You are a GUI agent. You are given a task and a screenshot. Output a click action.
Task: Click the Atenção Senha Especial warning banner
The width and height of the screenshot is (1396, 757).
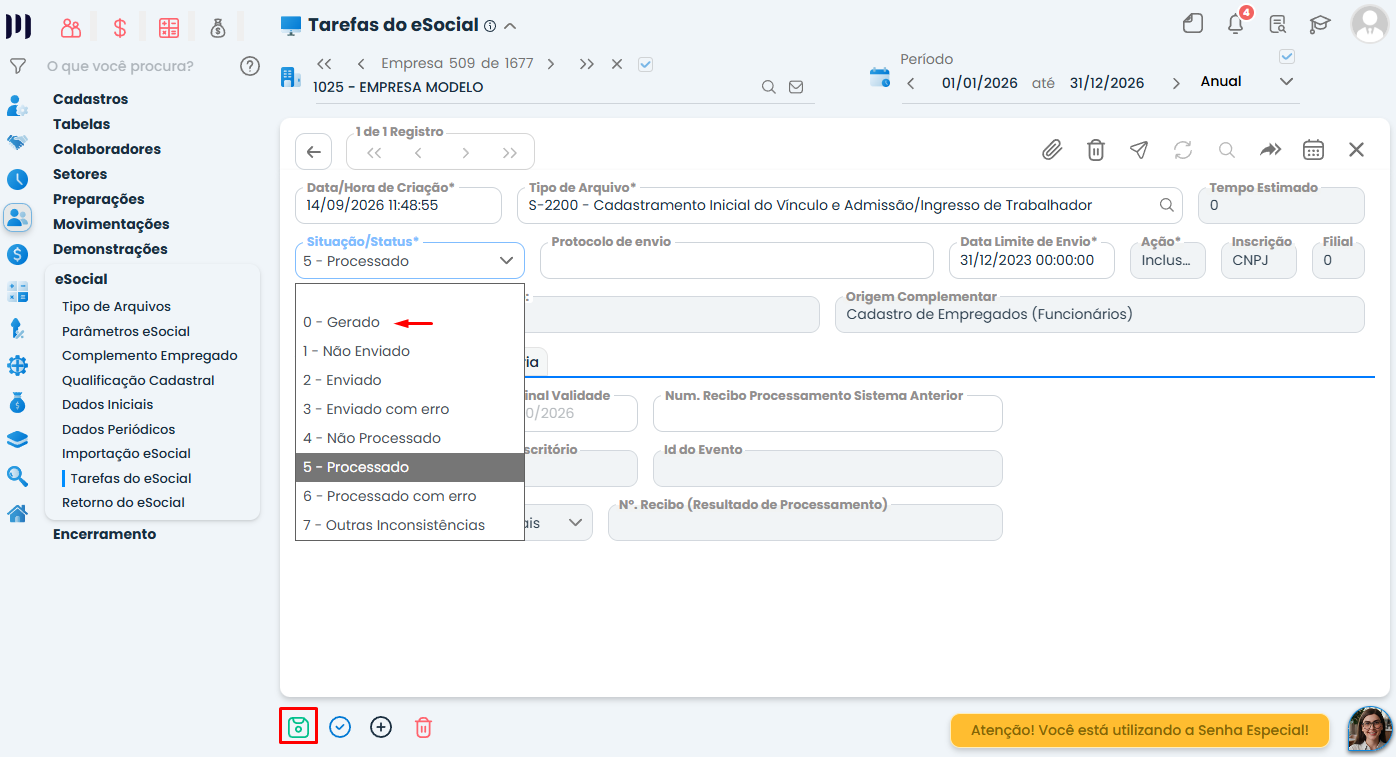point(1140,730)
